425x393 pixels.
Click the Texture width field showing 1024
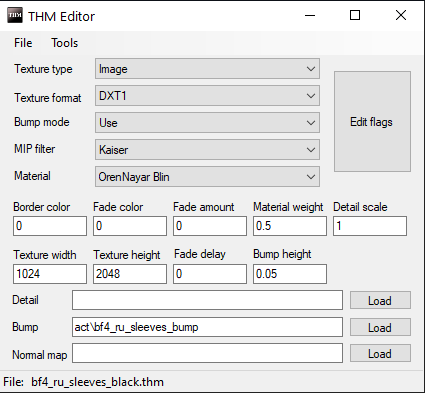point(50,274)
